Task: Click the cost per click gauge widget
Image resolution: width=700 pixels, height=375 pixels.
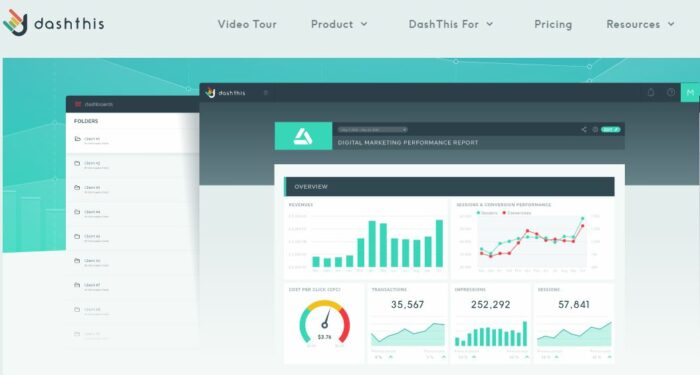Action: click(324, 323)
